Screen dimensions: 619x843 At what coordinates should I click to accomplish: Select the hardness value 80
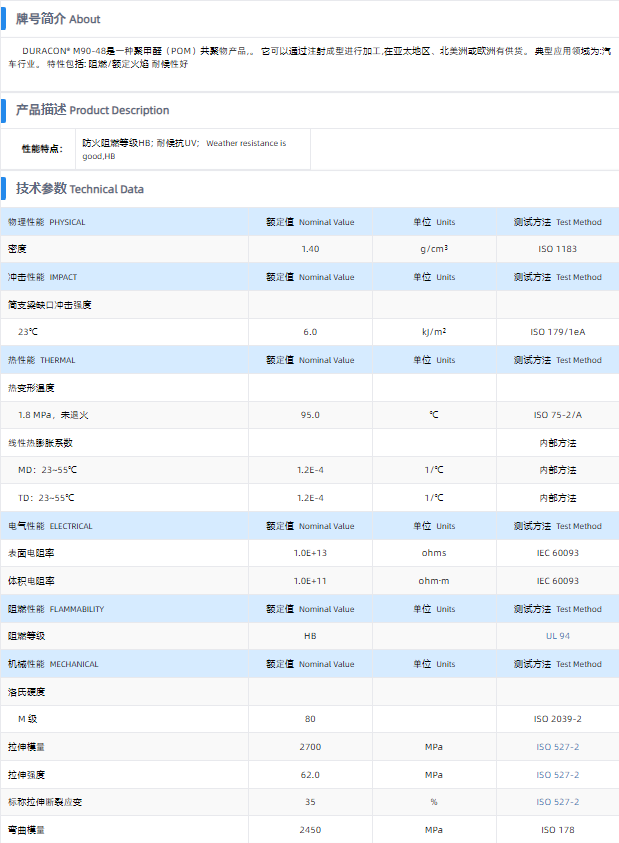click(310, 719)
